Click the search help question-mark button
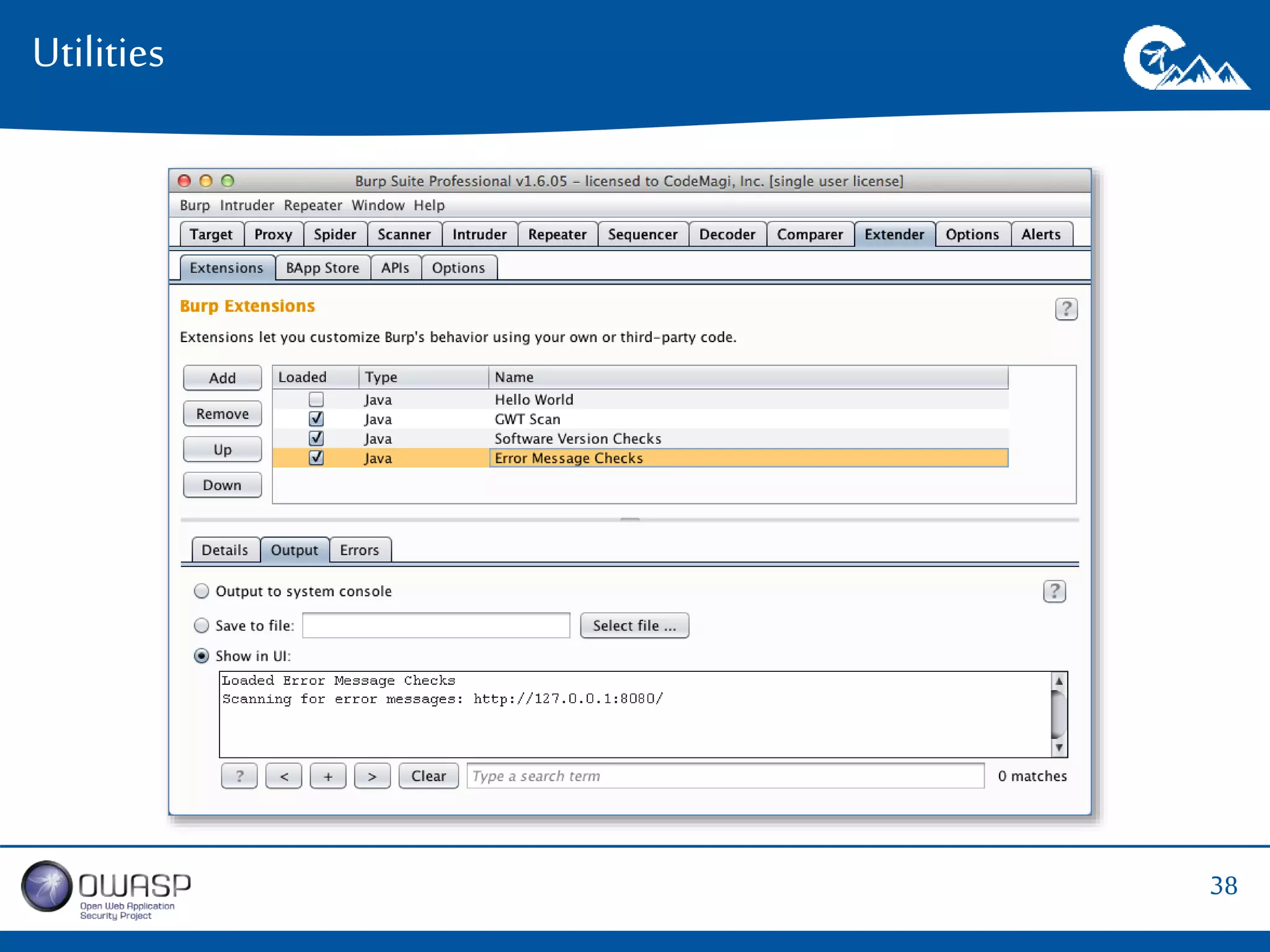This screenshot has width=1270, height=952. click(239, 776)
